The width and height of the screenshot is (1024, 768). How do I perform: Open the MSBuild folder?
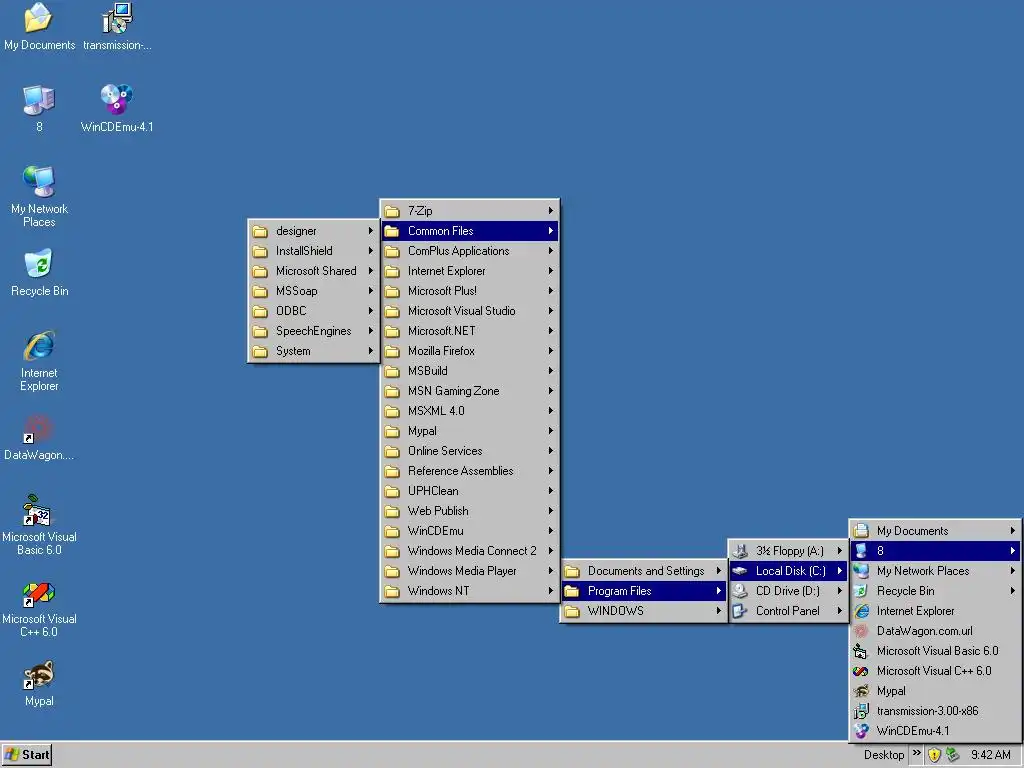[470, 371]
